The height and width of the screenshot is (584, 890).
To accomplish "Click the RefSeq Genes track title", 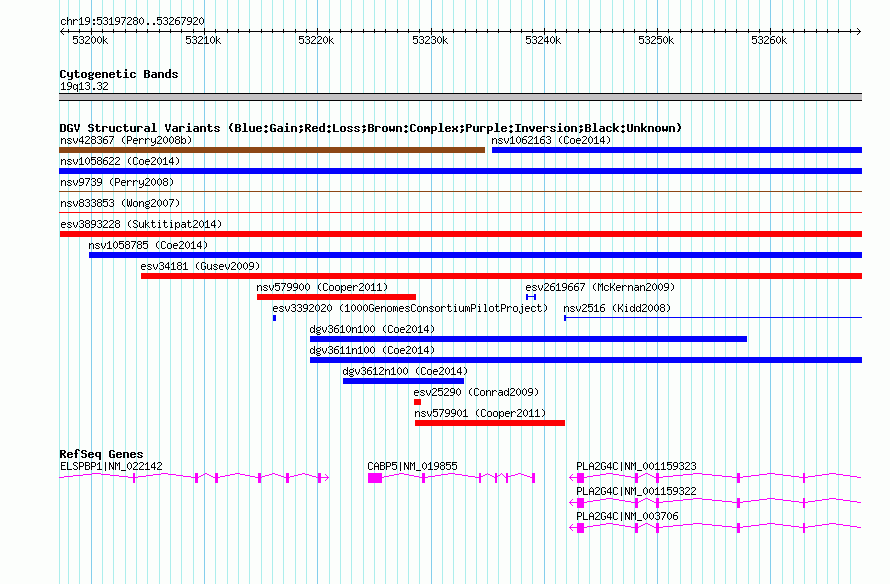I will (101, 453).
